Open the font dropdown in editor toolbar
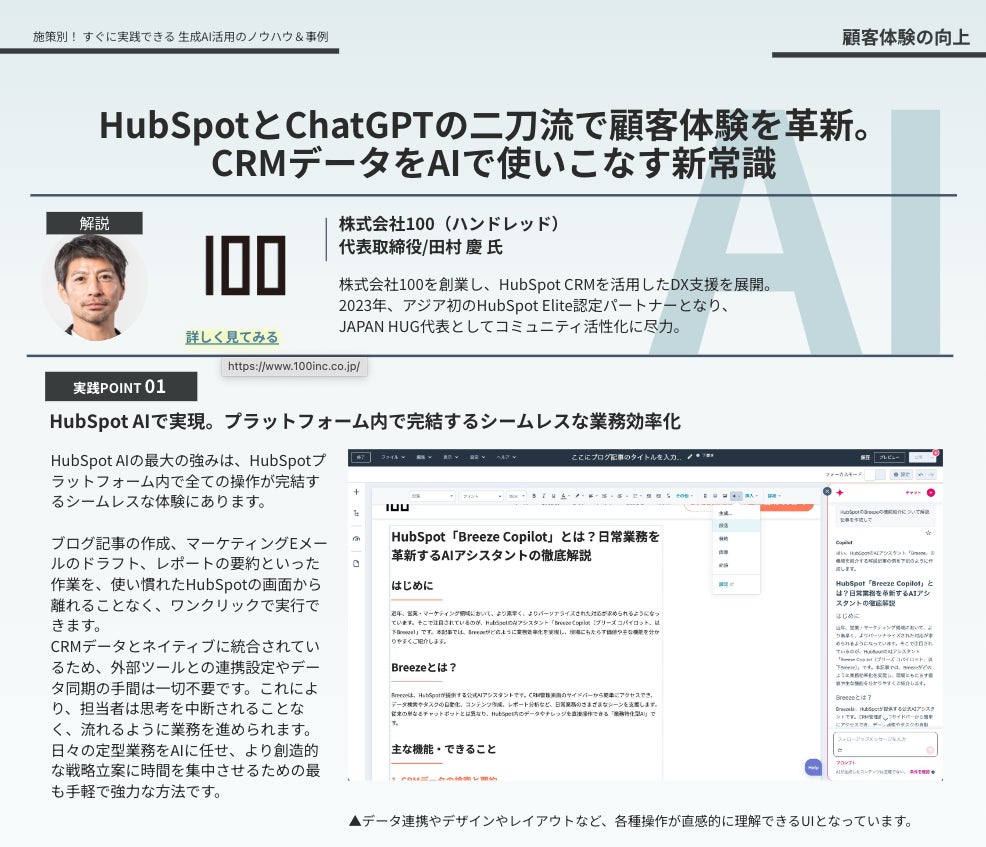This screenshot has height=847, width=986. [x=482, y=496]
